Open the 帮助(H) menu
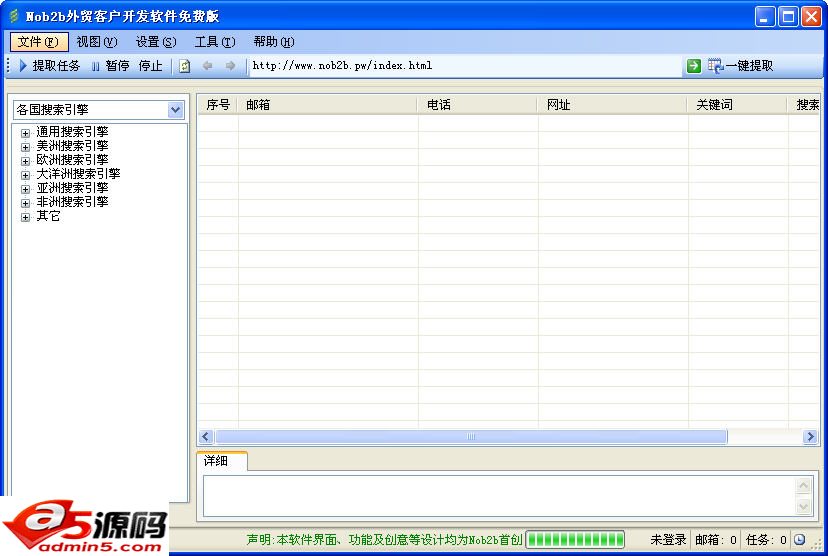Viewport: 828px width, 556px height. click(x=274, y=42)
